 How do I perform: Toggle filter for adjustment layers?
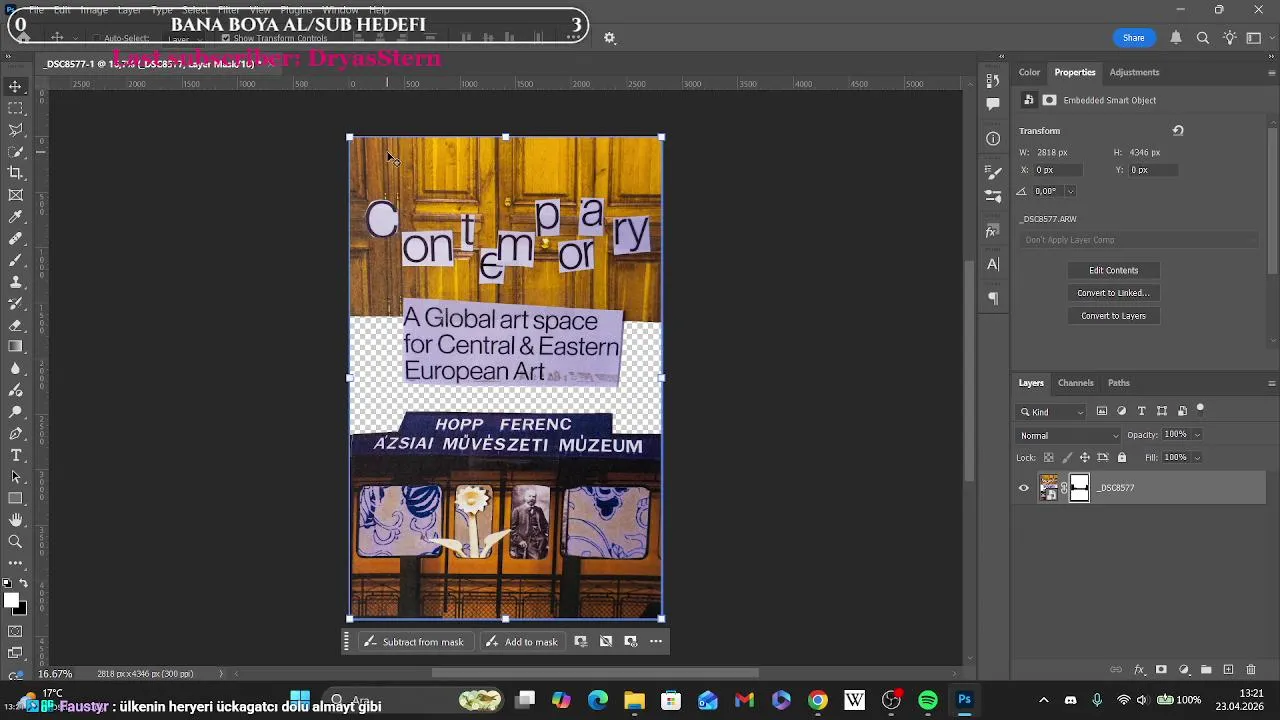(x=1122, y=411)
